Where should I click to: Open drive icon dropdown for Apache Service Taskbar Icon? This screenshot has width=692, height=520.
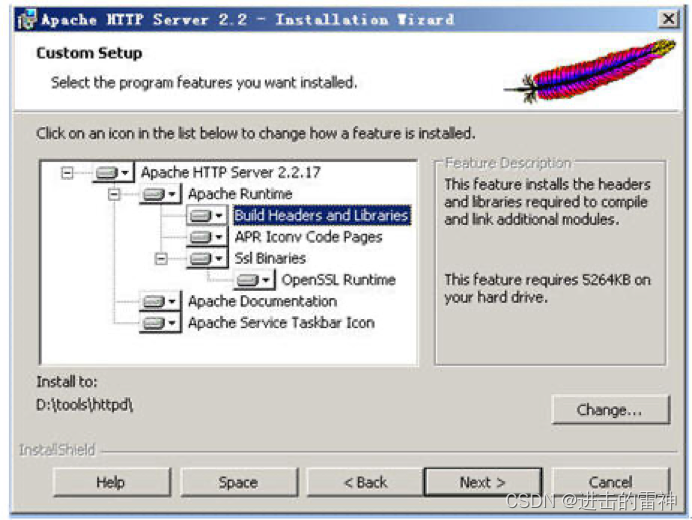(159, 323)
